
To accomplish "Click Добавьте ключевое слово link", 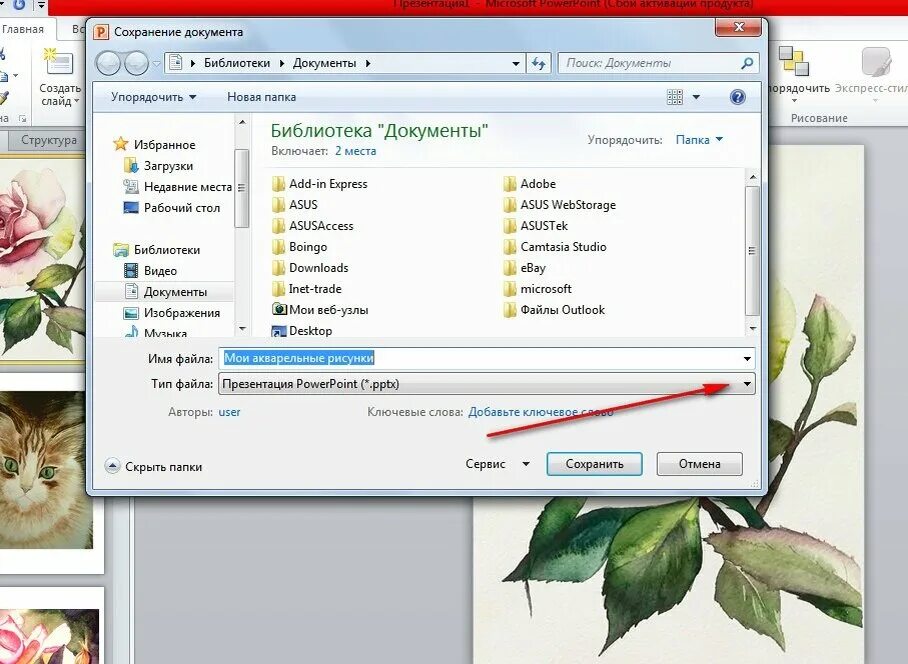I will [x=540, y=412].
